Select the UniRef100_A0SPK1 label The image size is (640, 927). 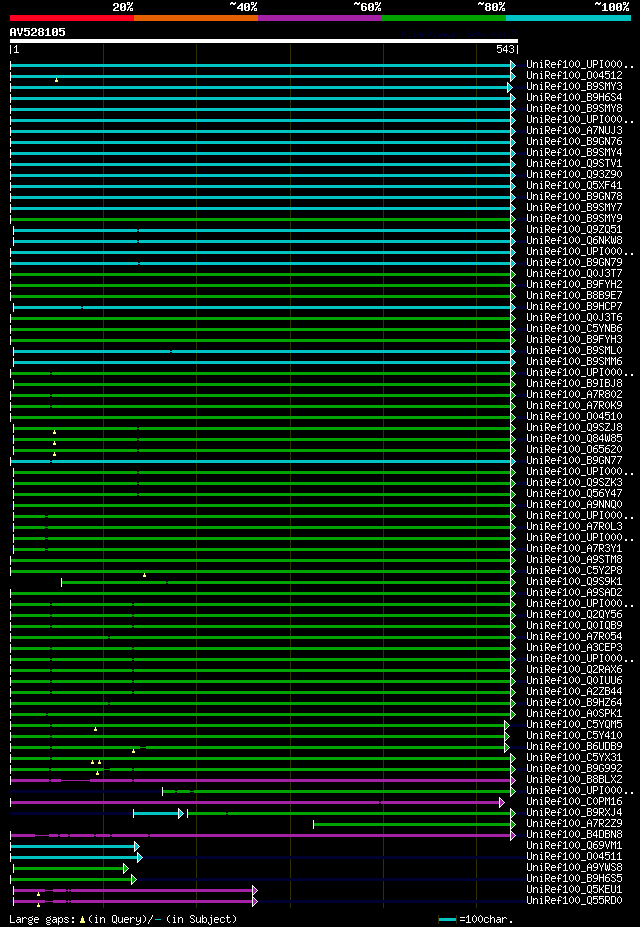(574, 714)
